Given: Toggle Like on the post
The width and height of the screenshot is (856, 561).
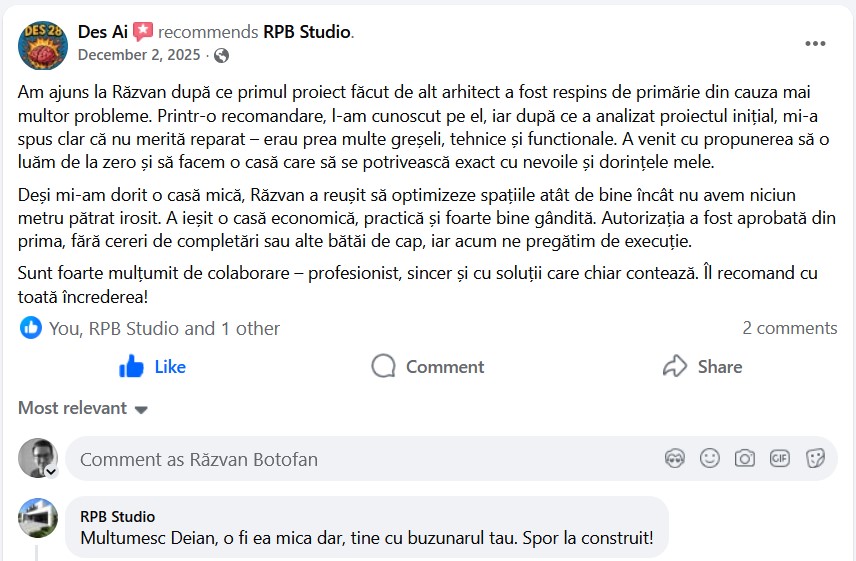Looking at the screenshot, I should (152, 367).
